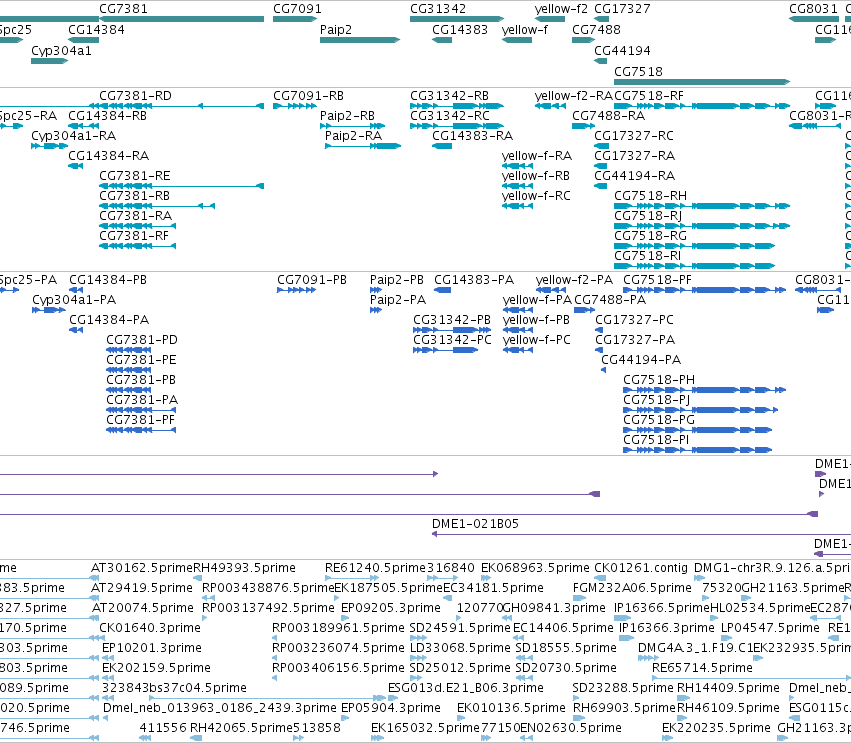Select protein CG7488-PA
Image resolution: width=851 pixels, height=743 pixels.
[x=610, y=300]
